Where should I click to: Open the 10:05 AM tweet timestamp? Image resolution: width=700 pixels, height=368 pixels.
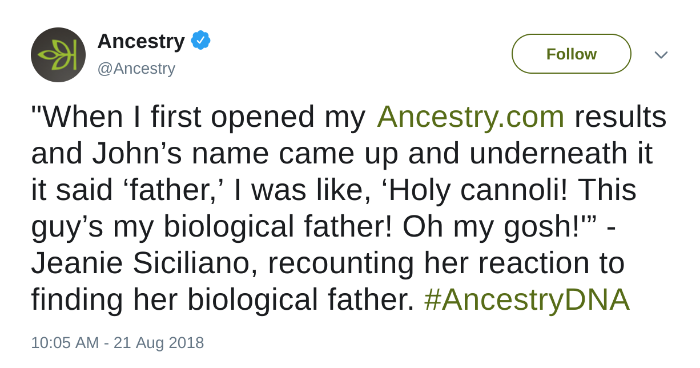tap(65, 343)
